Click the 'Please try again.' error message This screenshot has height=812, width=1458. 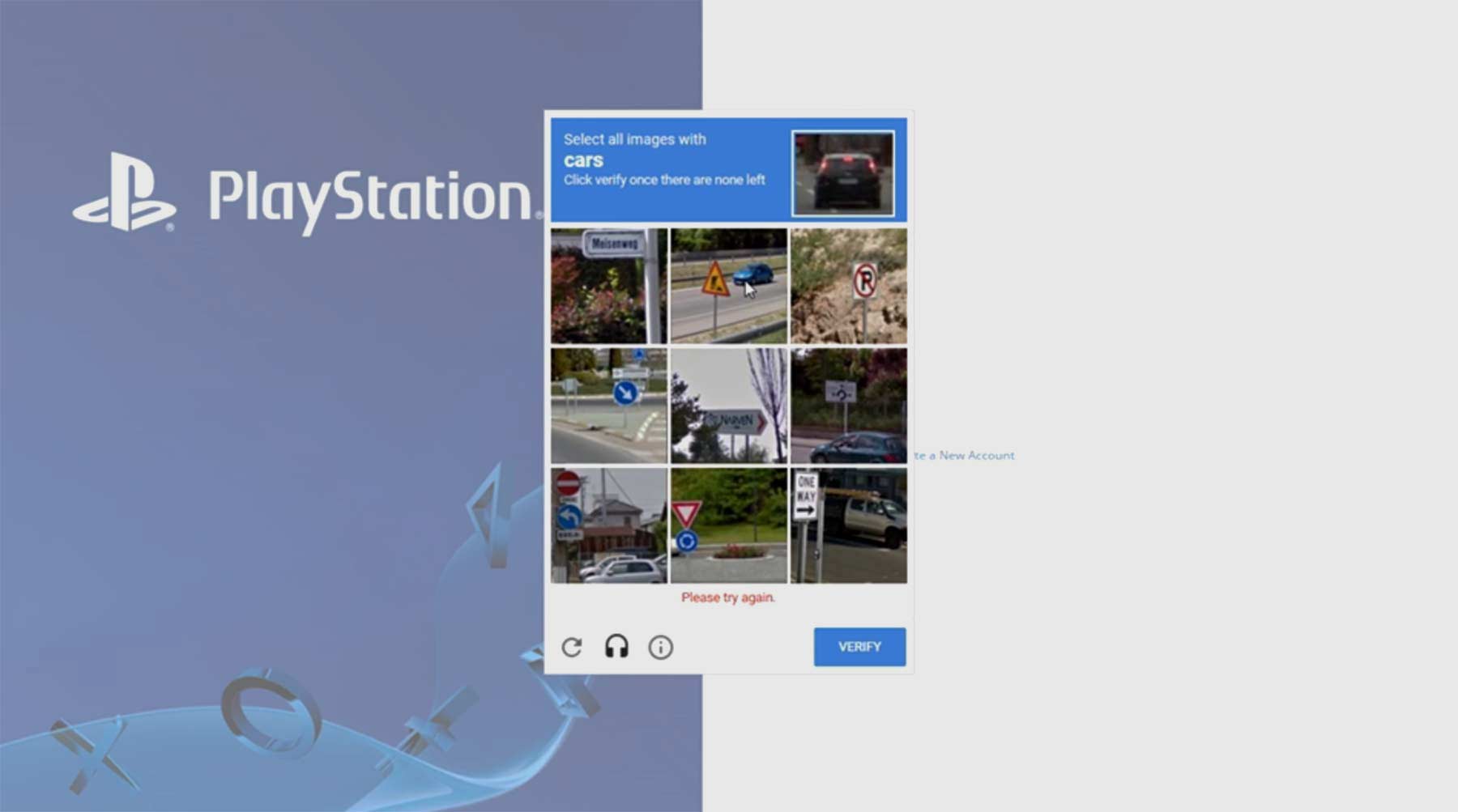pyautogui.click(x=727, y=597)
